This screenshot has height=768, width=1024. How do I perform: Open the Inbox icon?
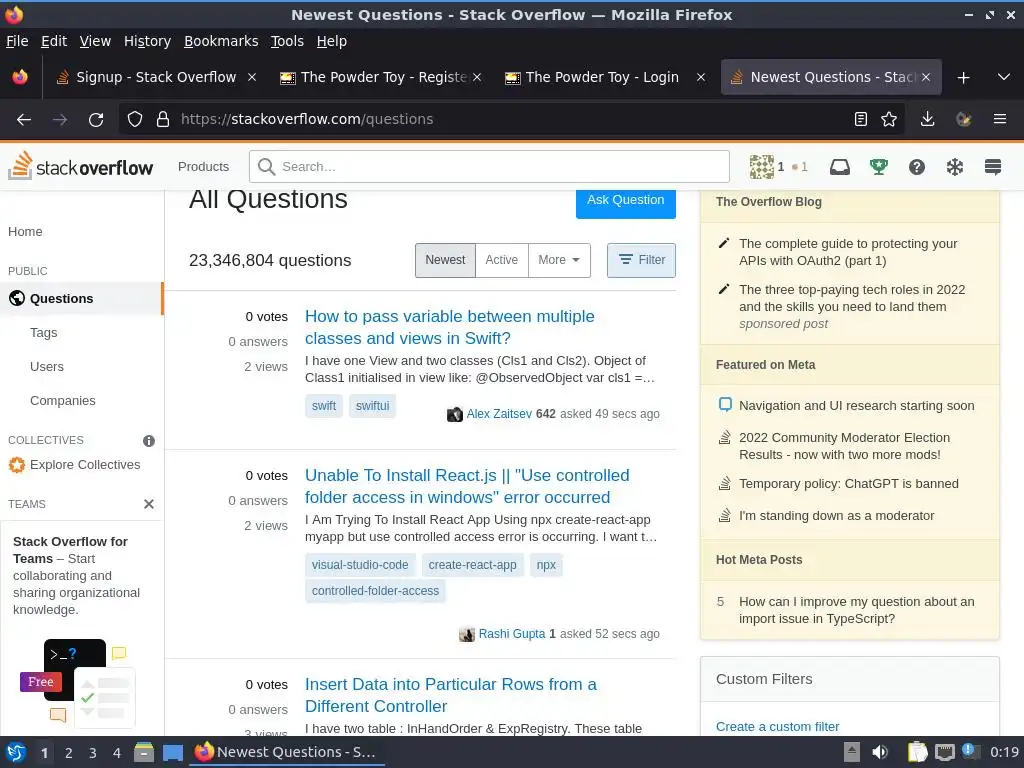click(840, 167)
